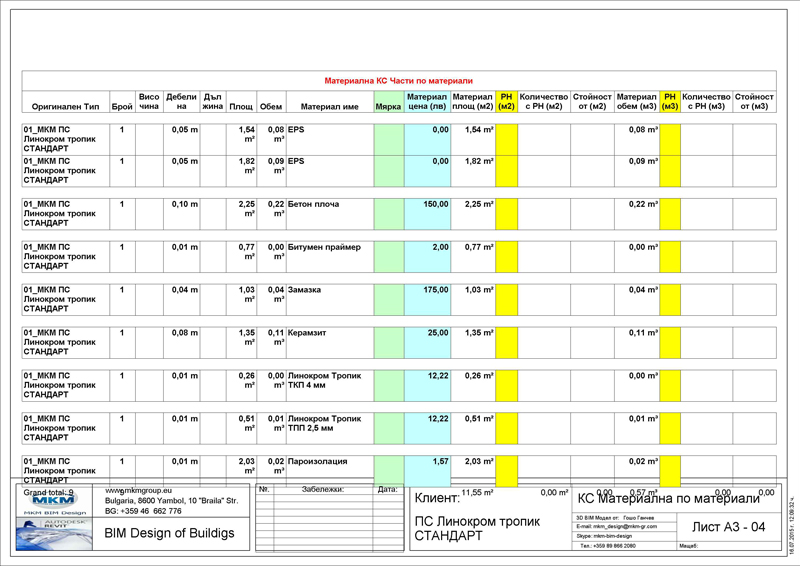This screenshot has height=566, width=800.
Task: Click the '0,57 m³' total volume value
Action: [x=644, y=493]
